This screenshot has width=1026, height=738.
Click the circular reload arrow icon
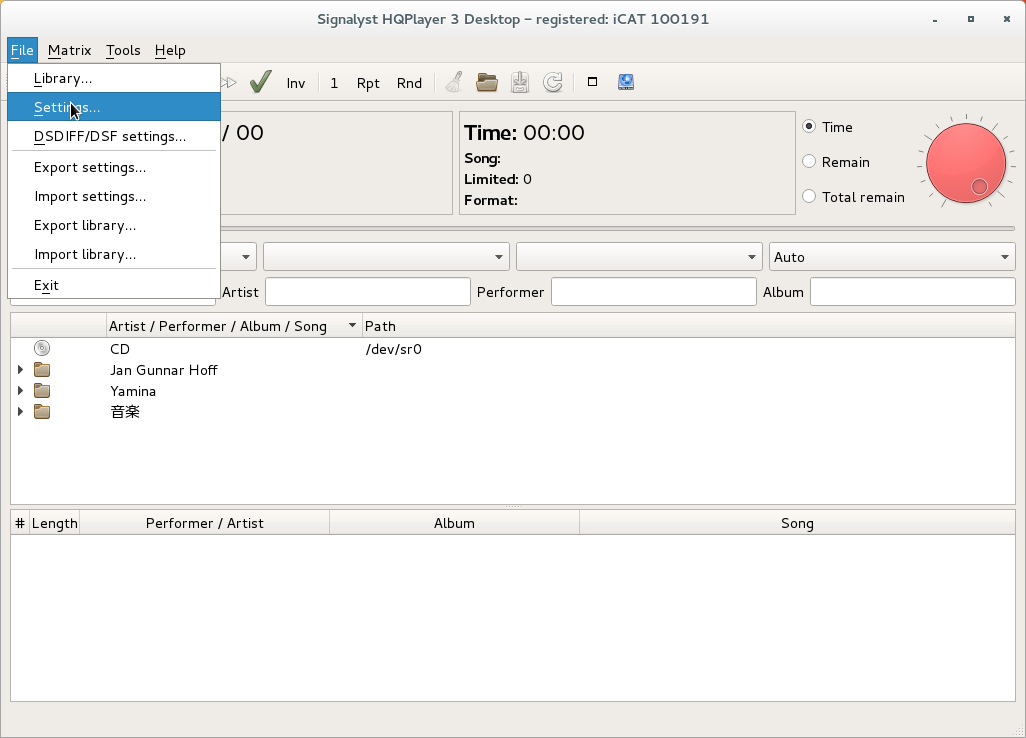coord(553,82)
